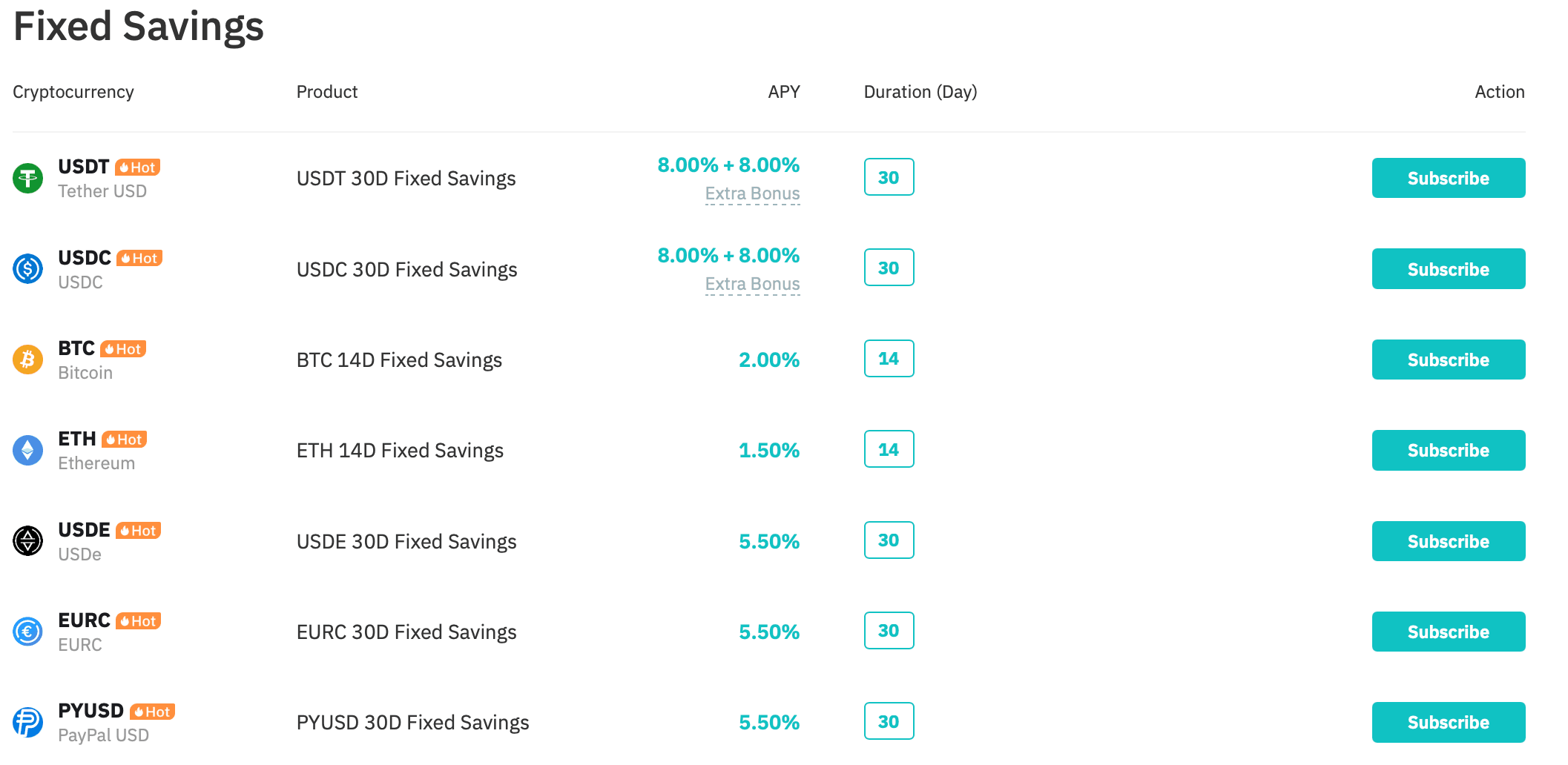
Task: Subscribe to USDT 30D Fixed Savings
Action: click(x=1448, y=178)
